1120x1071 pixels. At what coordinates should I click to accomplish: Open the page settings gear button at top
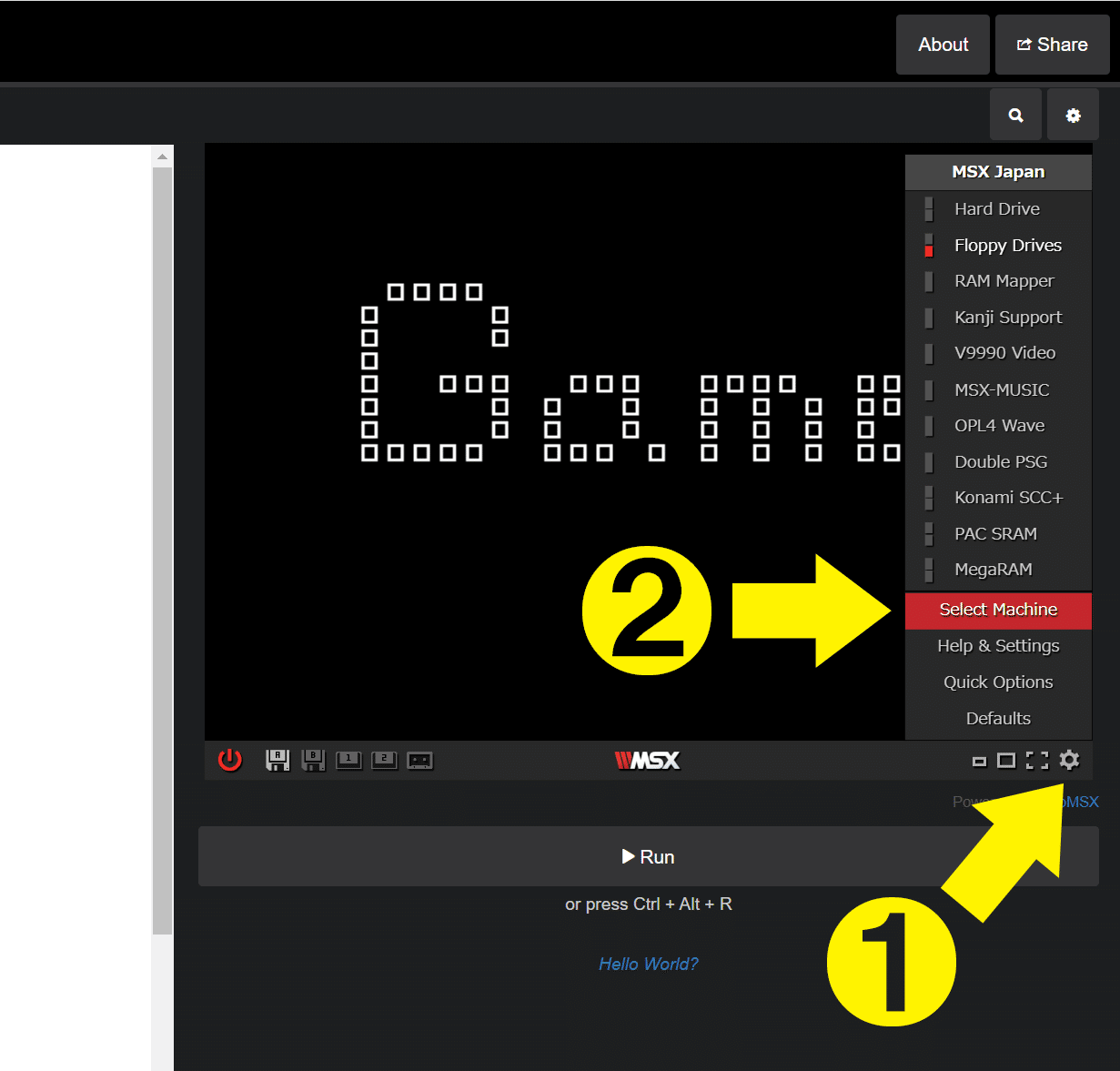tap(1073, 116)
